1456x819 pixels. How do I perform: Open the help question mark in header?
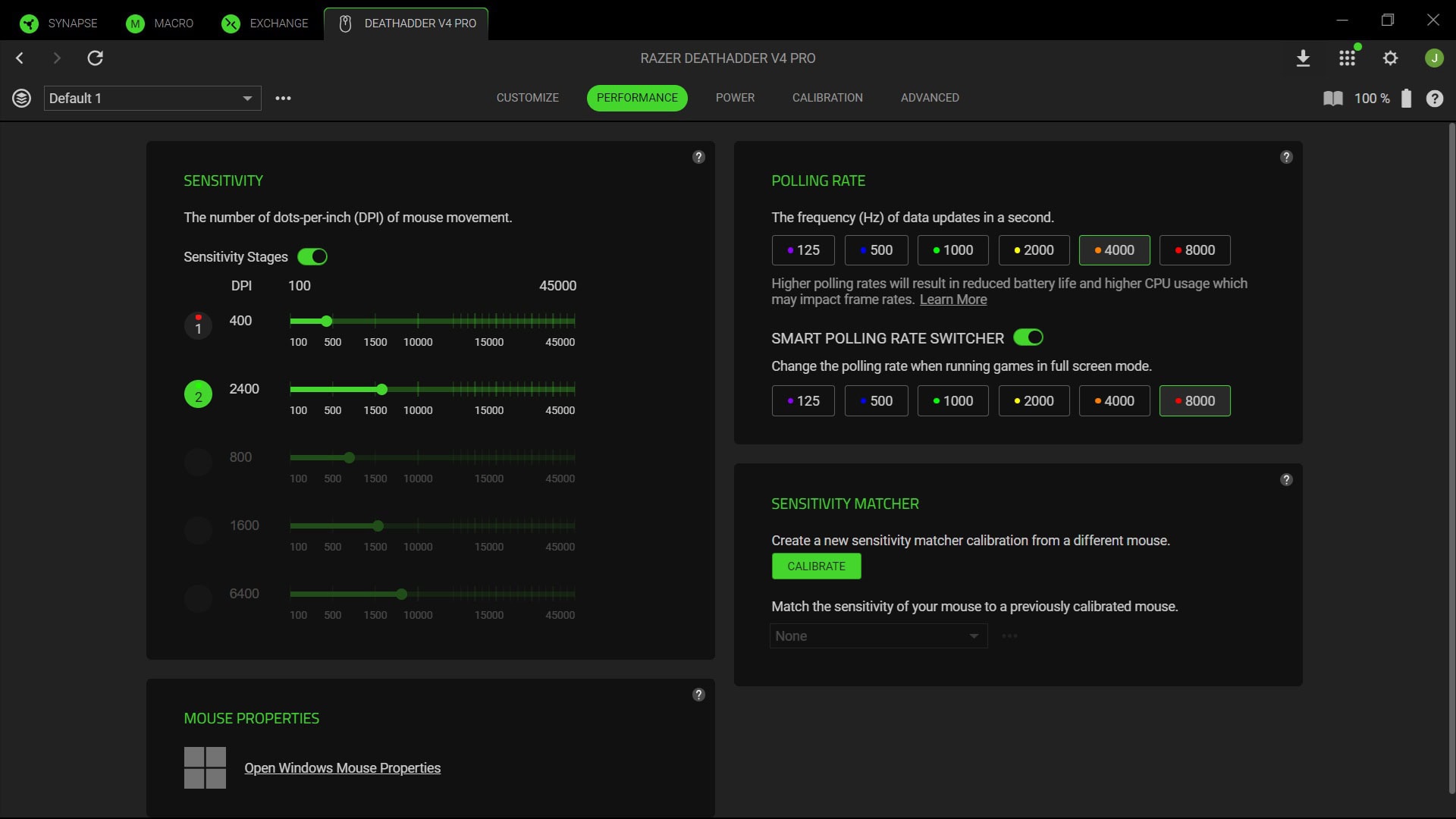tap(1434, 98)
